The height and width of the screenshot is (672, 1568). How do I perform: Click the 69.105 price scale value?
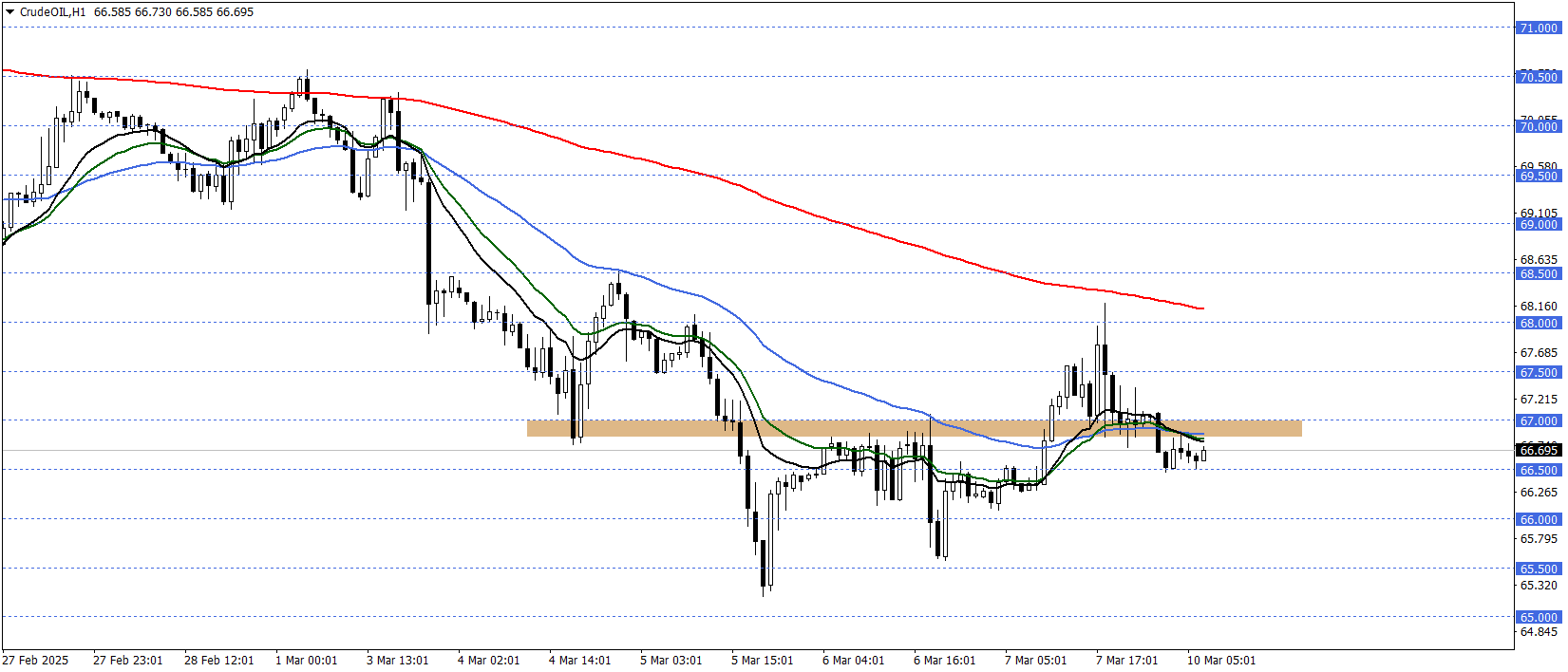point(1539,213)
